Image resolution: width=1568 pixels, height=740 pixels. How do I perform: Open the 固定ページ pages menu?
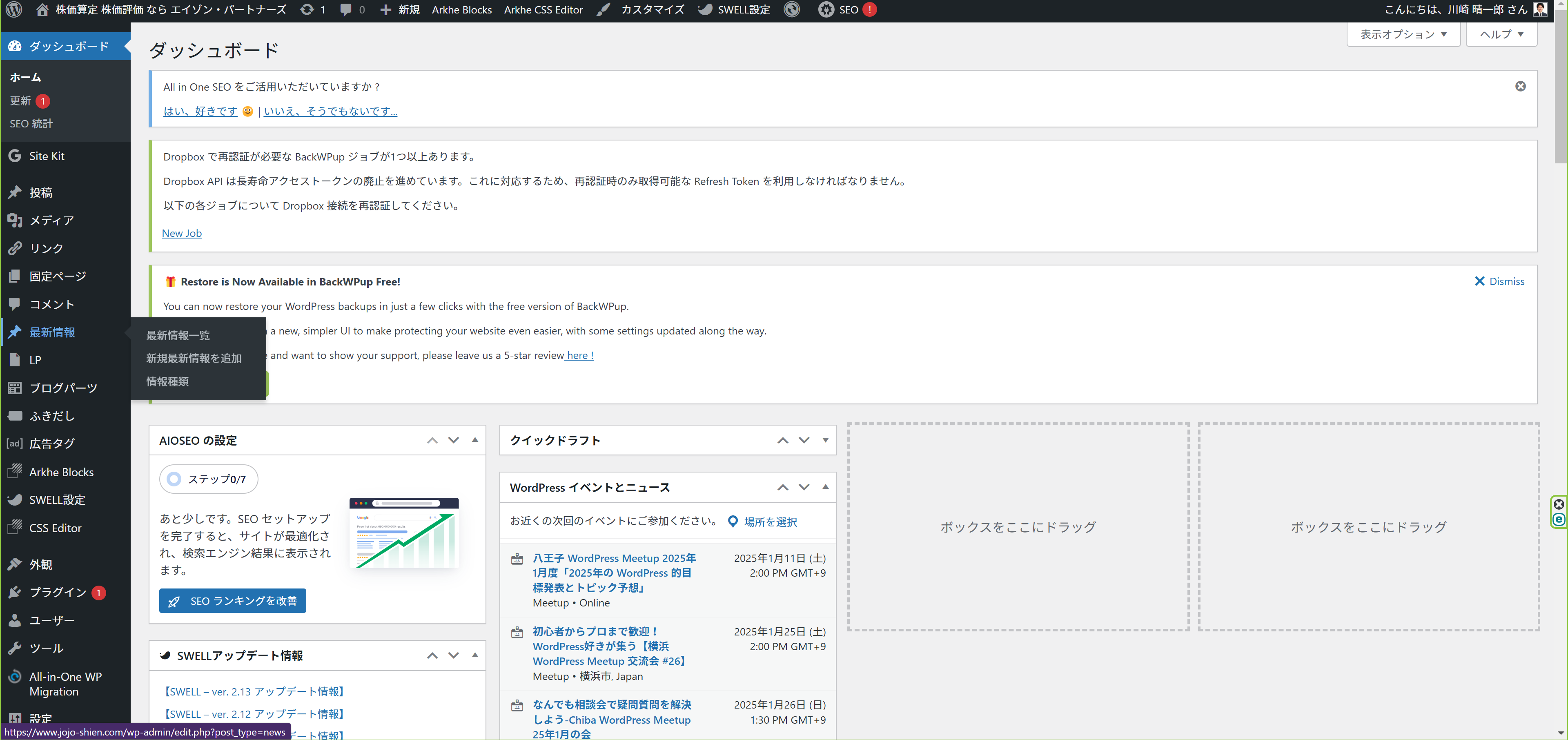pos(66,276)
